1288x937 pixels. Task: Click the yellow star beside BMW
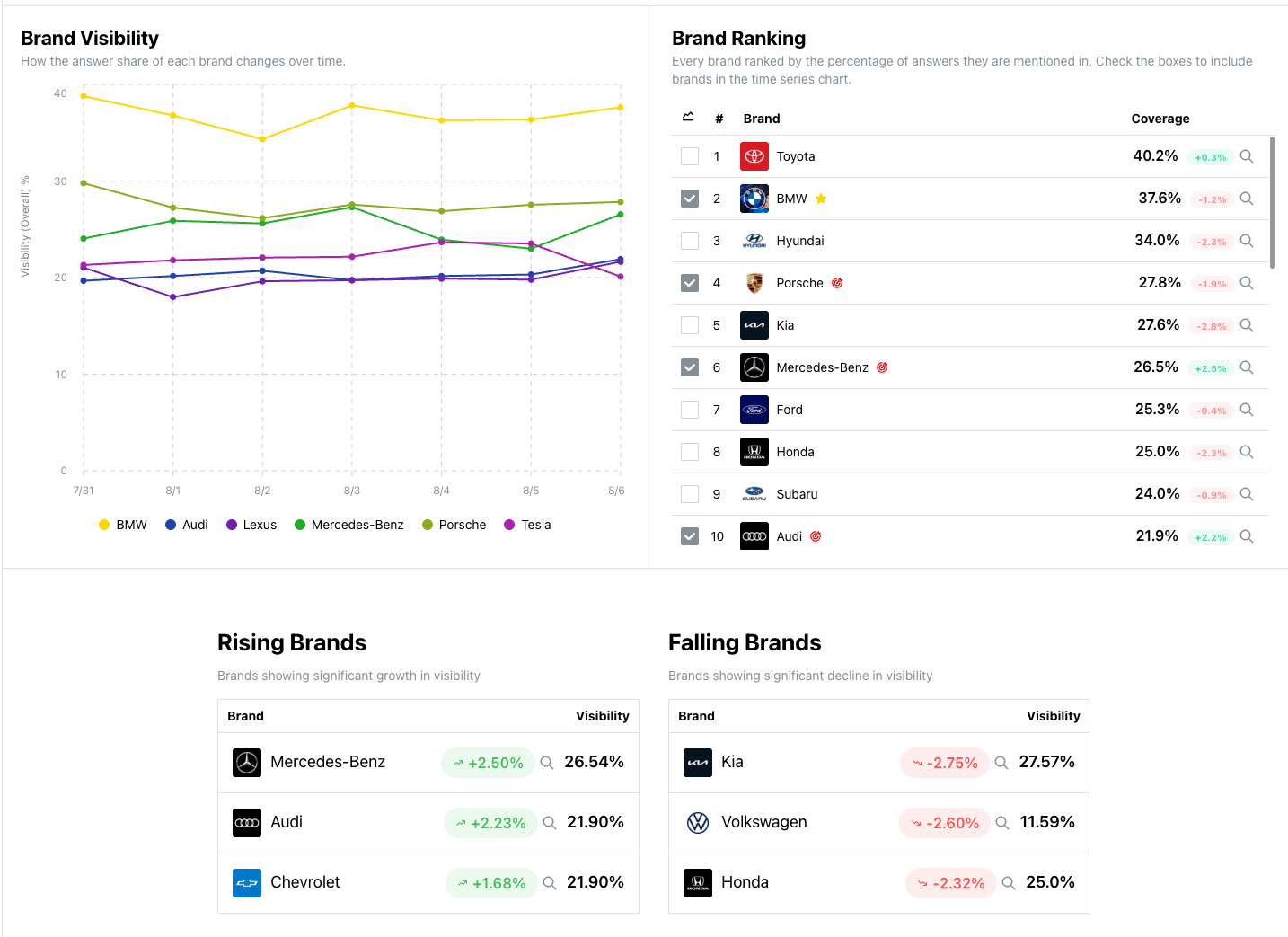pos(821,199)
